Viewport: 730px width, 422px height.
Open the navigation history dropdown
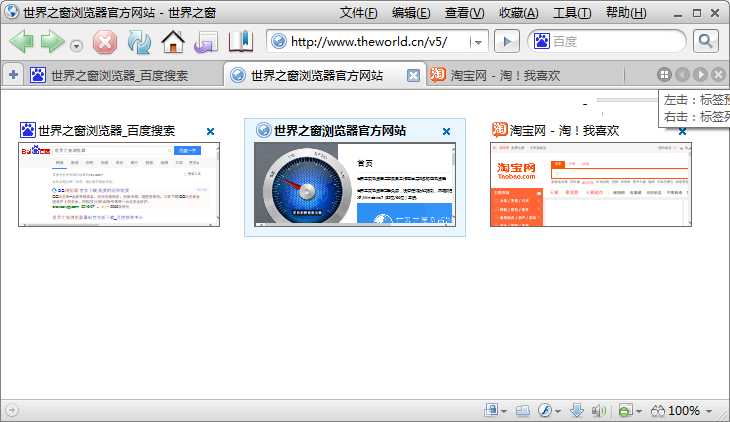pos(76,46)
